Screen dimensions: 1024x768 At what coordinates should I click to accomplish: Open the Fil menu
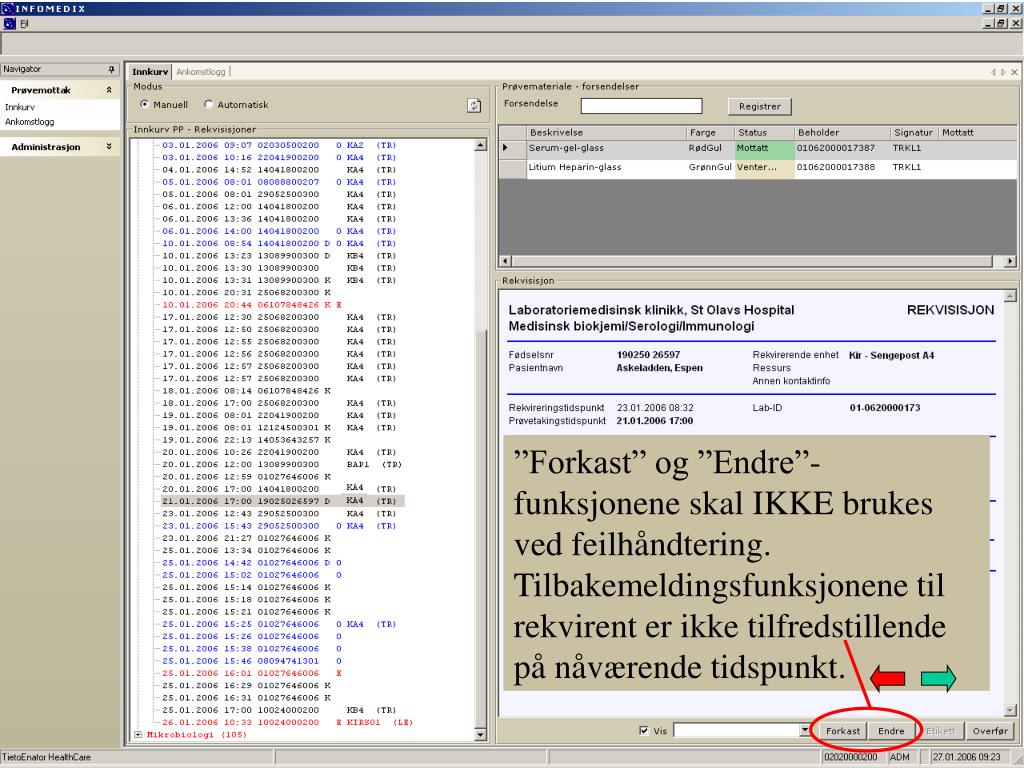pyautogui.click(x=24, y=24)
